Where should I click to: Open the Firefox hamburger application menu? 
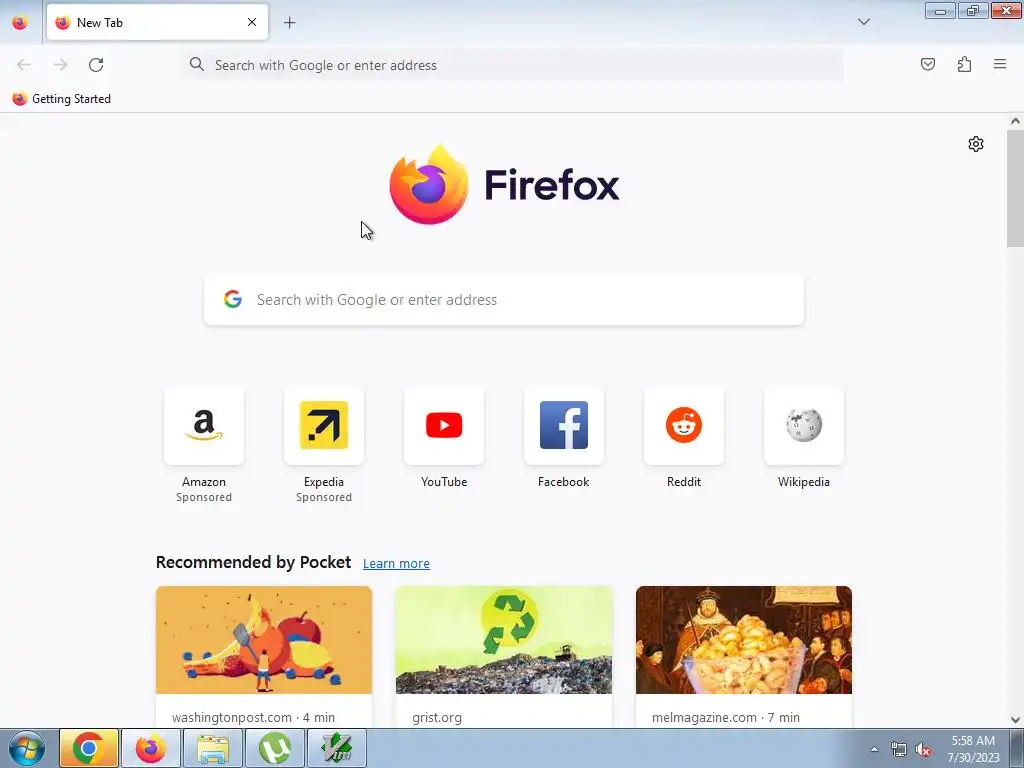[1000, 64]
